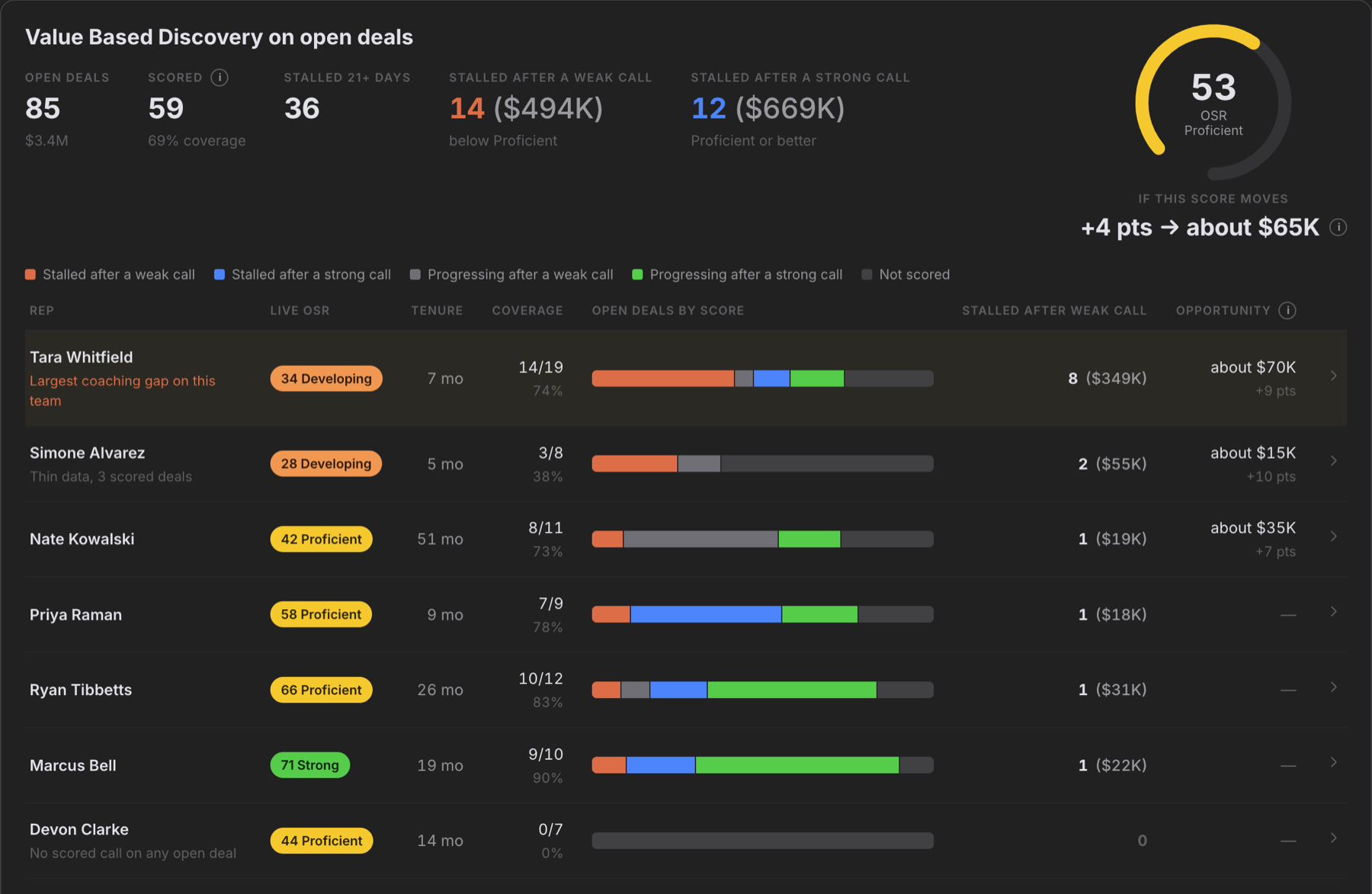
Task: Select rep name Marcus Bell
Action: [72, 765]
